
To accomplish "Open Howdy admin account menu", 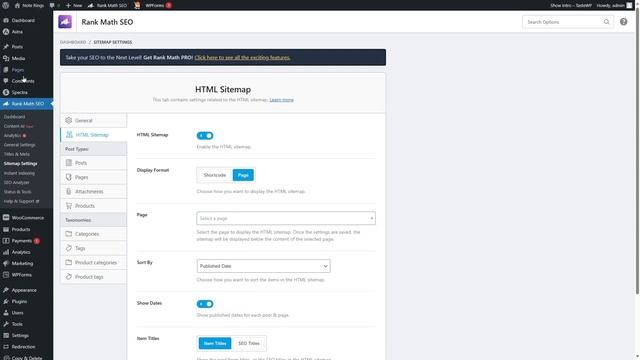I will [x=614, y=5].
